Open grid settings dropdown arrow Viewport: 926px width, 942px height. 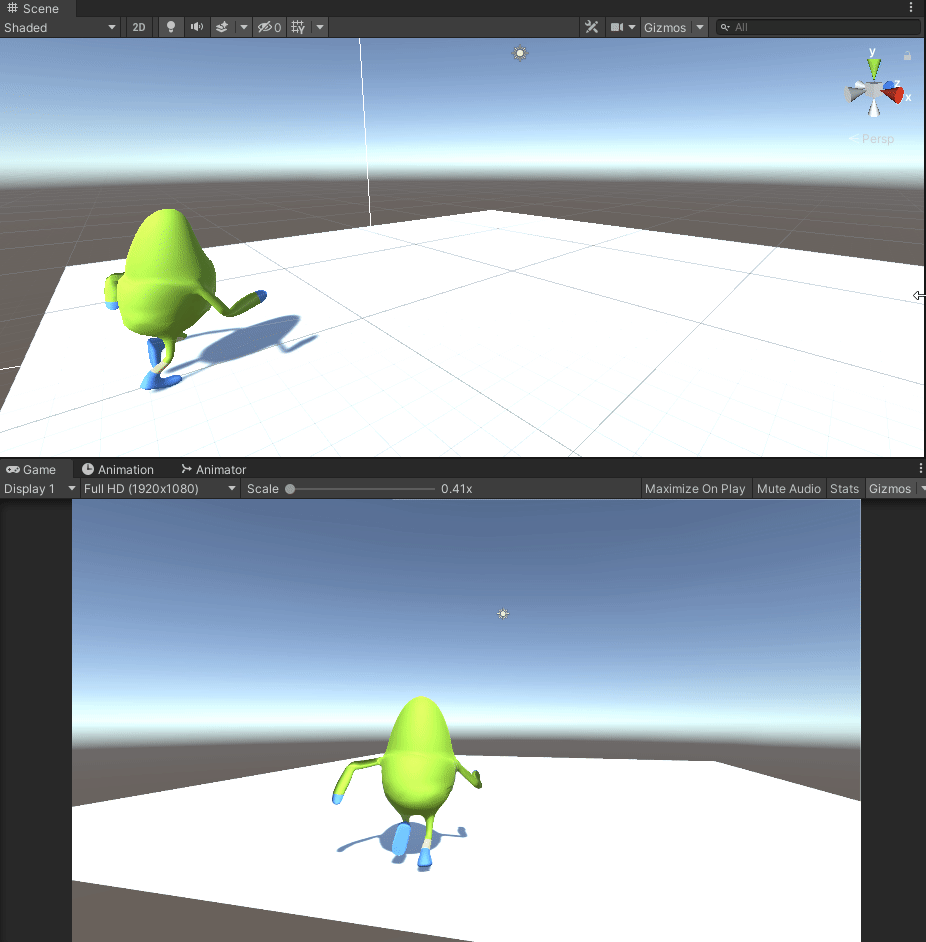point(320,28)
